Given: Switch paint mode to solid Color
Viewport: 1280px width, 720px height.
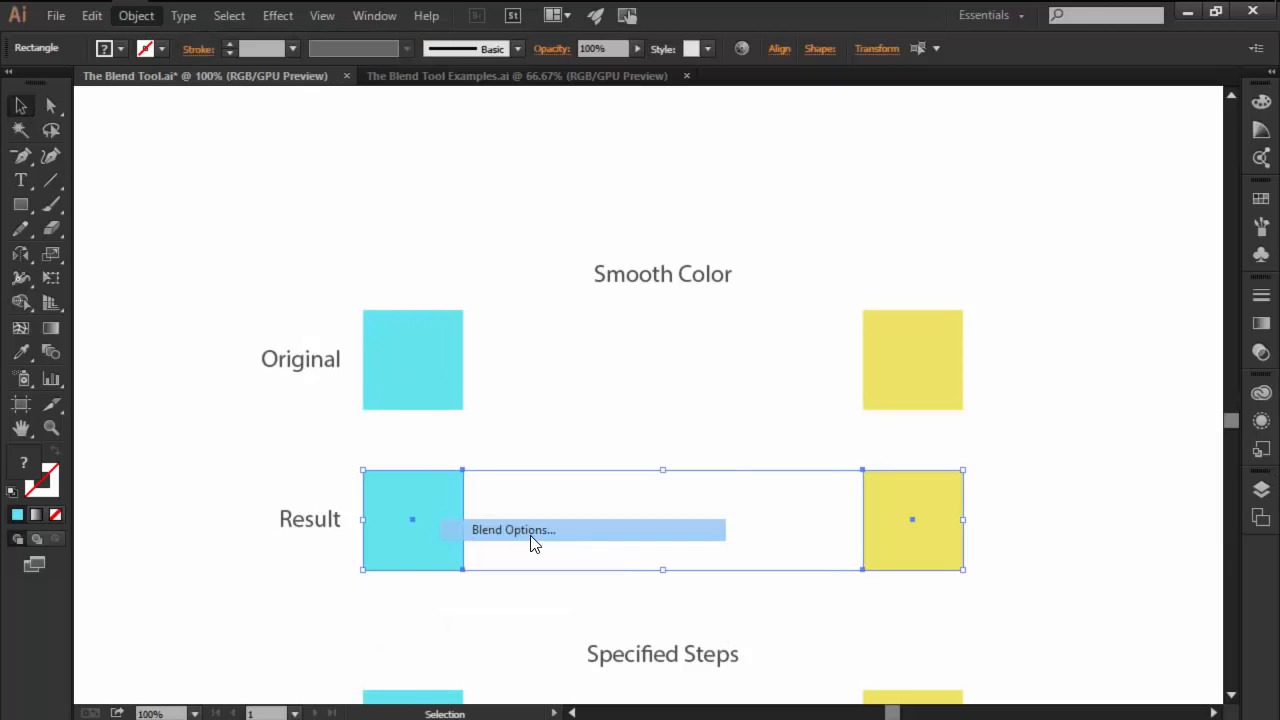Looking at the screenshot, I should click(x=17, y=515).
